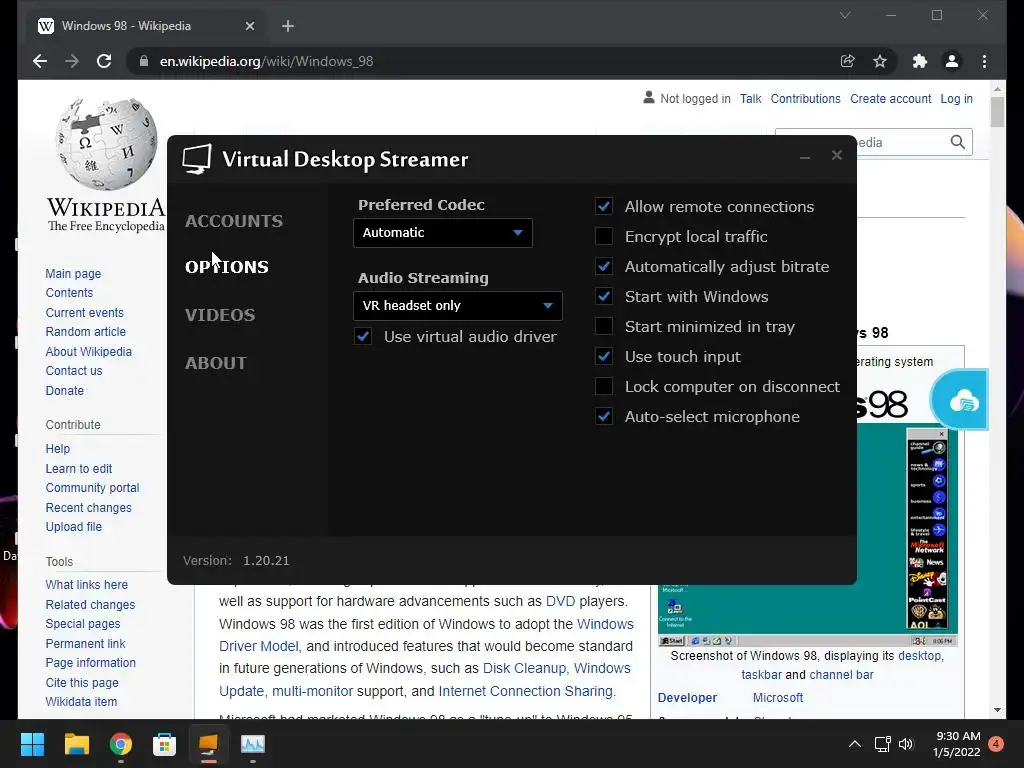Click the Create account link
The height and width of the screenshot is (768, 1024).
891,99
